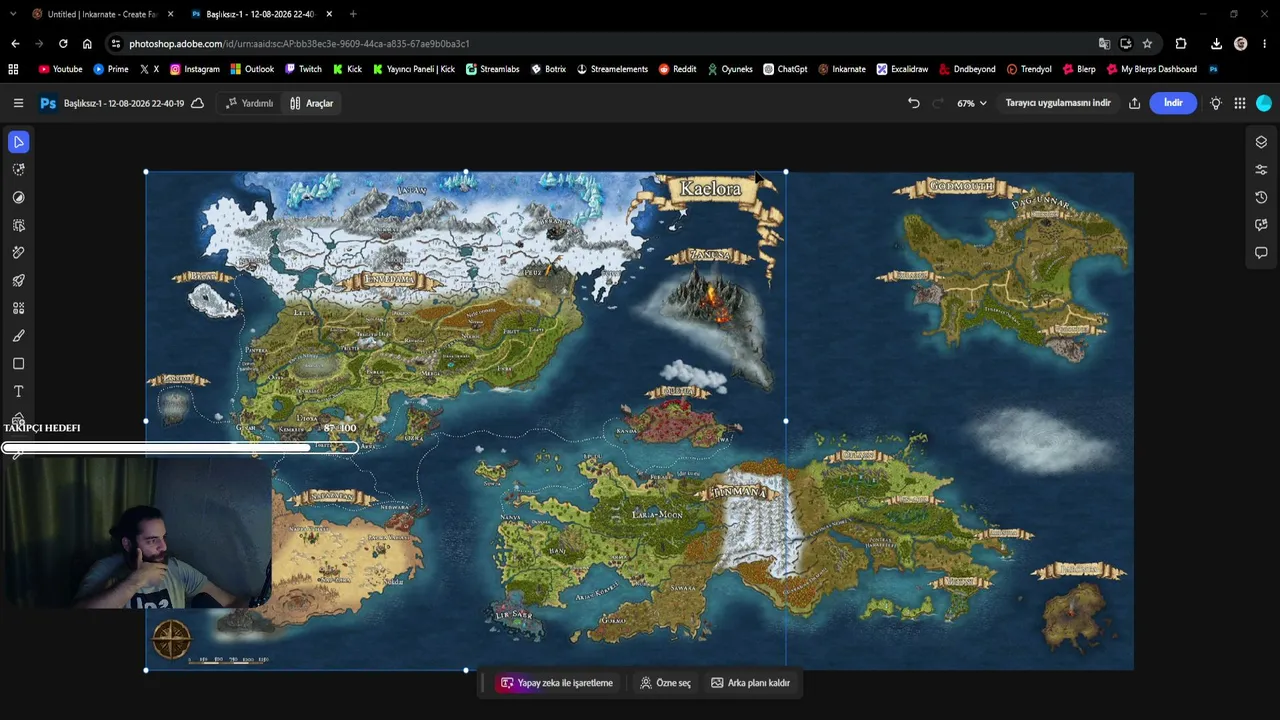Go back in the browser
Image resolution: width=1280 pixels, height=720 pixels.
point(15,44)
